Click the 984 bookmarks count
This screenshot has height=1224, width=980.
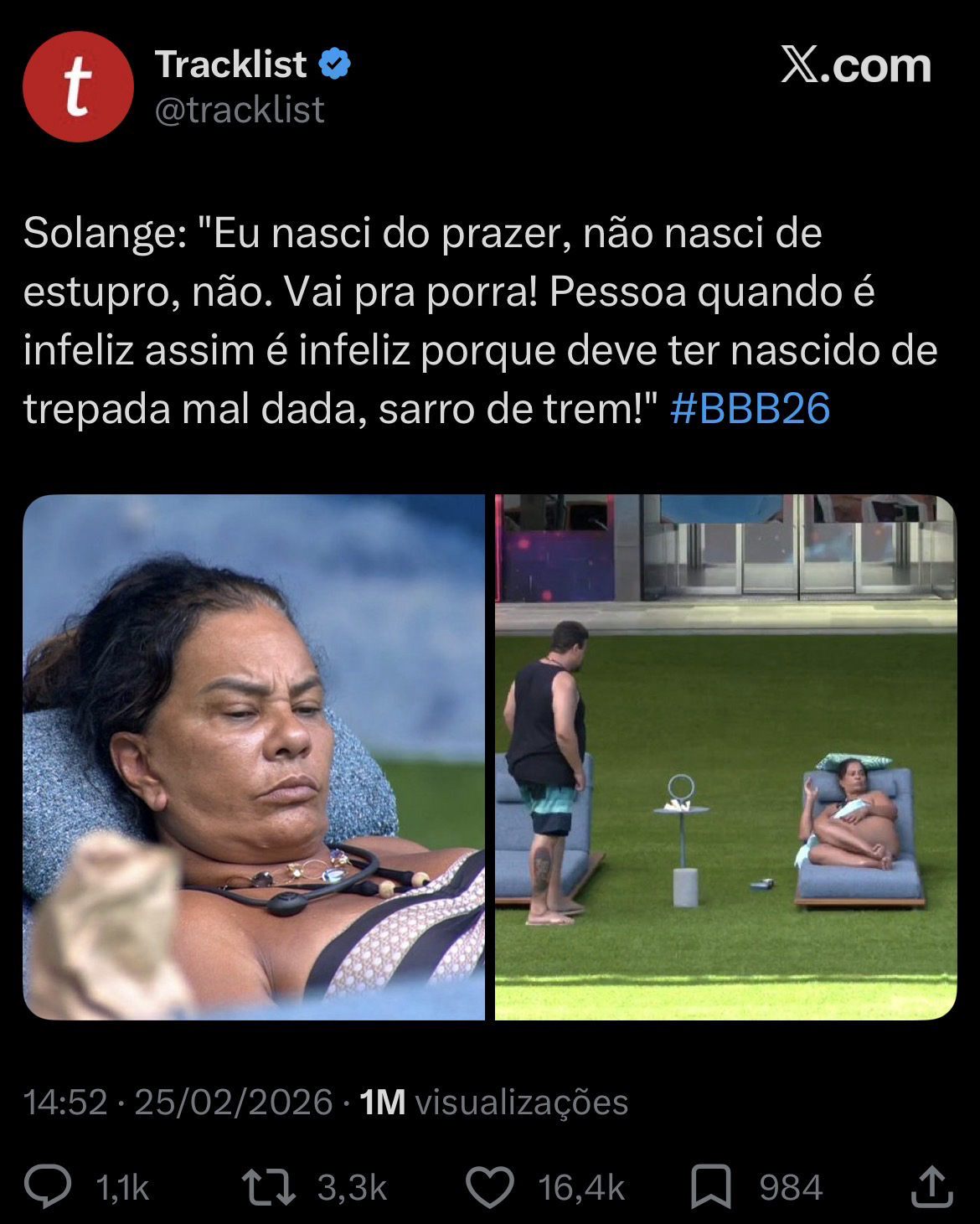pos(791,1187)
